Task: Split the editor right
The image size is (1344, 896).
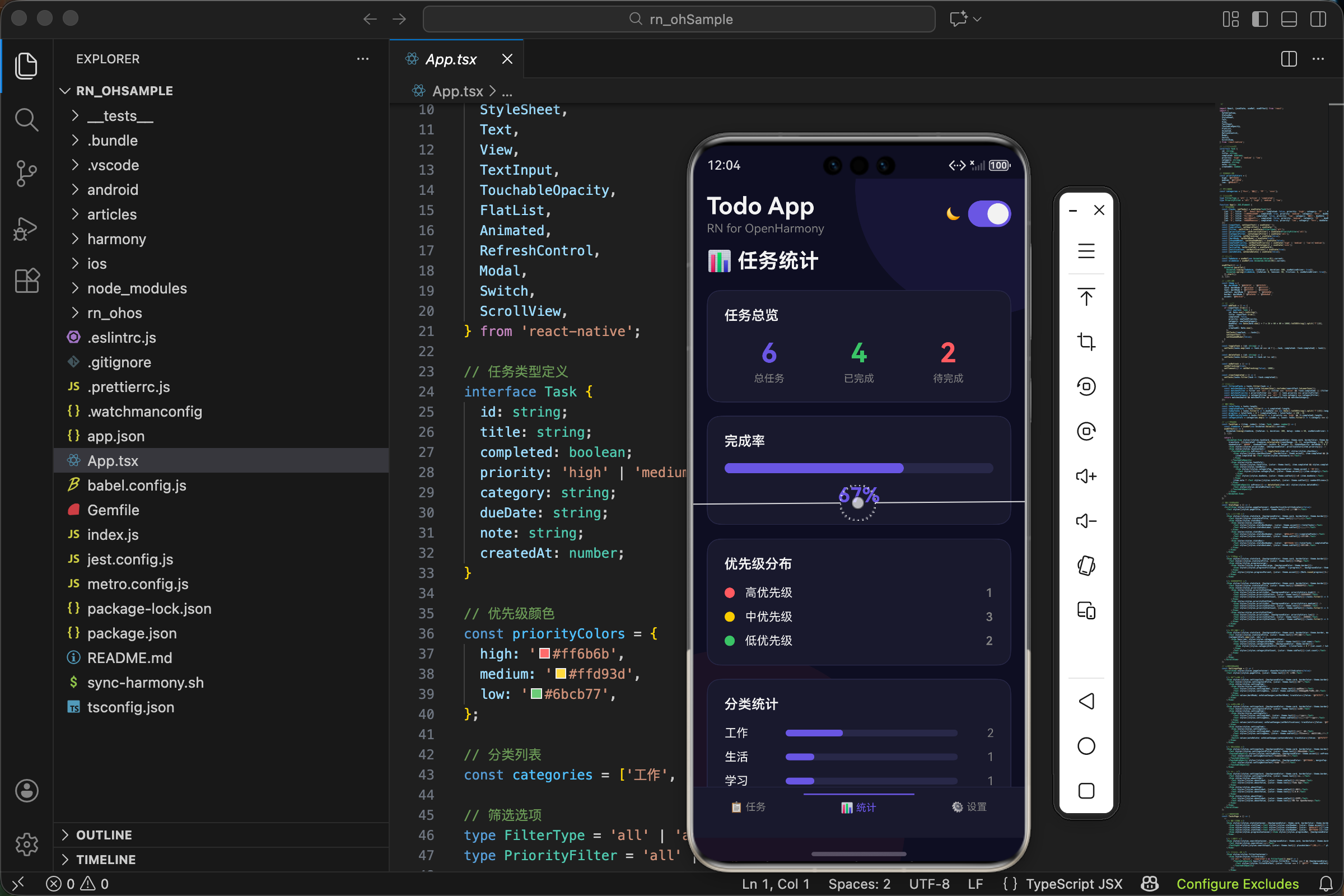Action: [x=1289, y=59]
